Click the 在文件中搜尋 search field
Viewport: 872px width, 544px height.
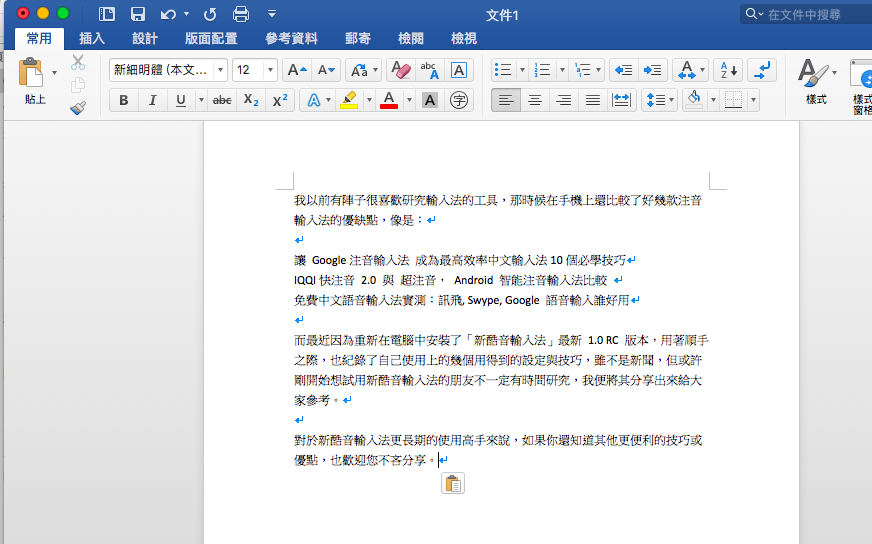coord(806,14)
